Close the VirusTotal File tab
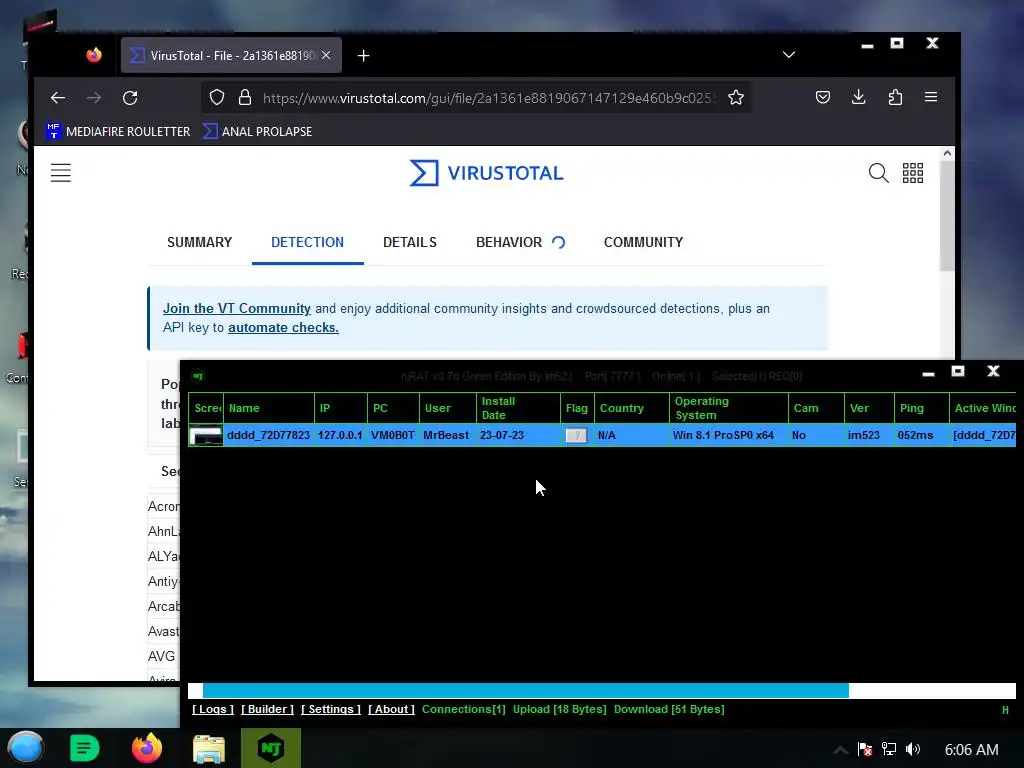Viewport: 1024px width, 768px height. [326, 56]
